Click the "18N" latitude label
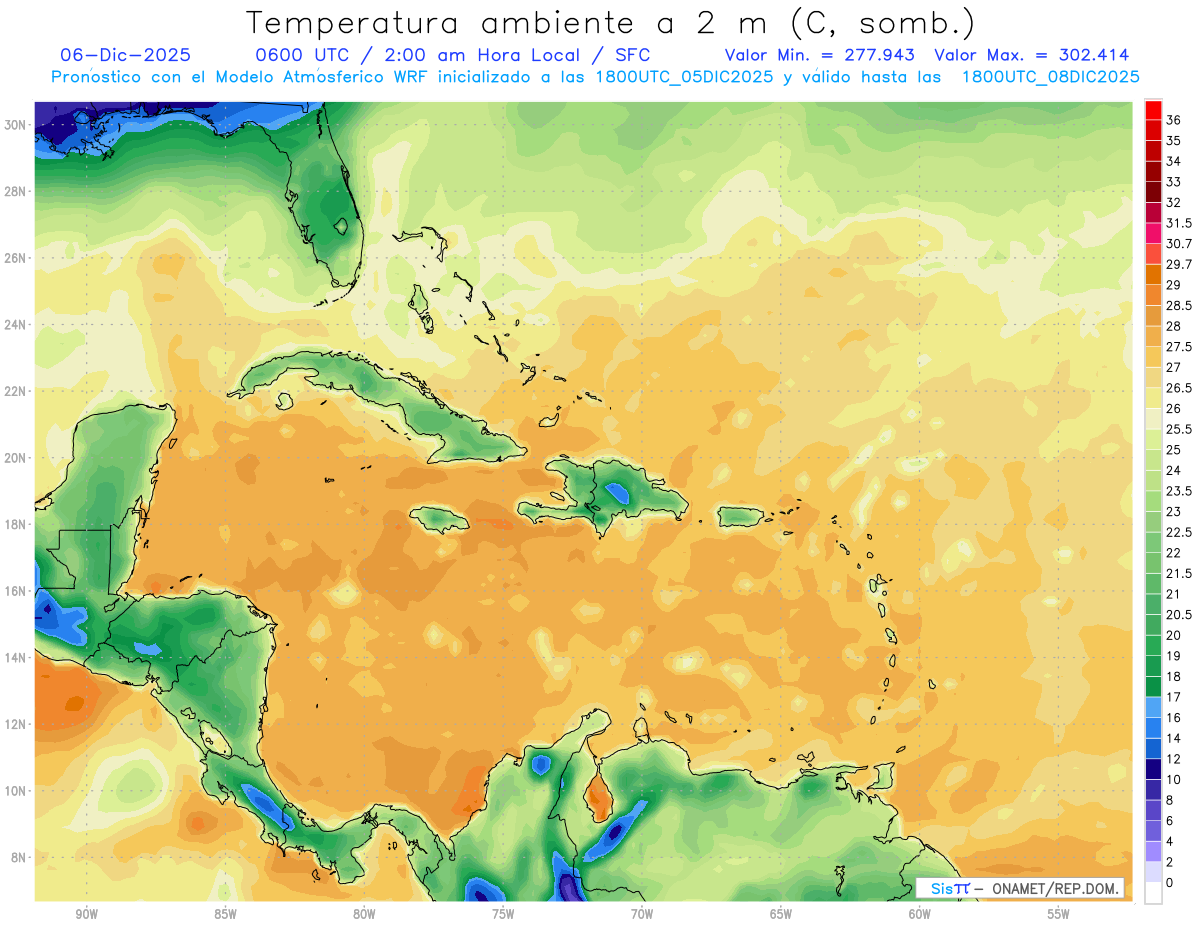The height and width of the screenshot is (927, 1200). tap(17, 524)
